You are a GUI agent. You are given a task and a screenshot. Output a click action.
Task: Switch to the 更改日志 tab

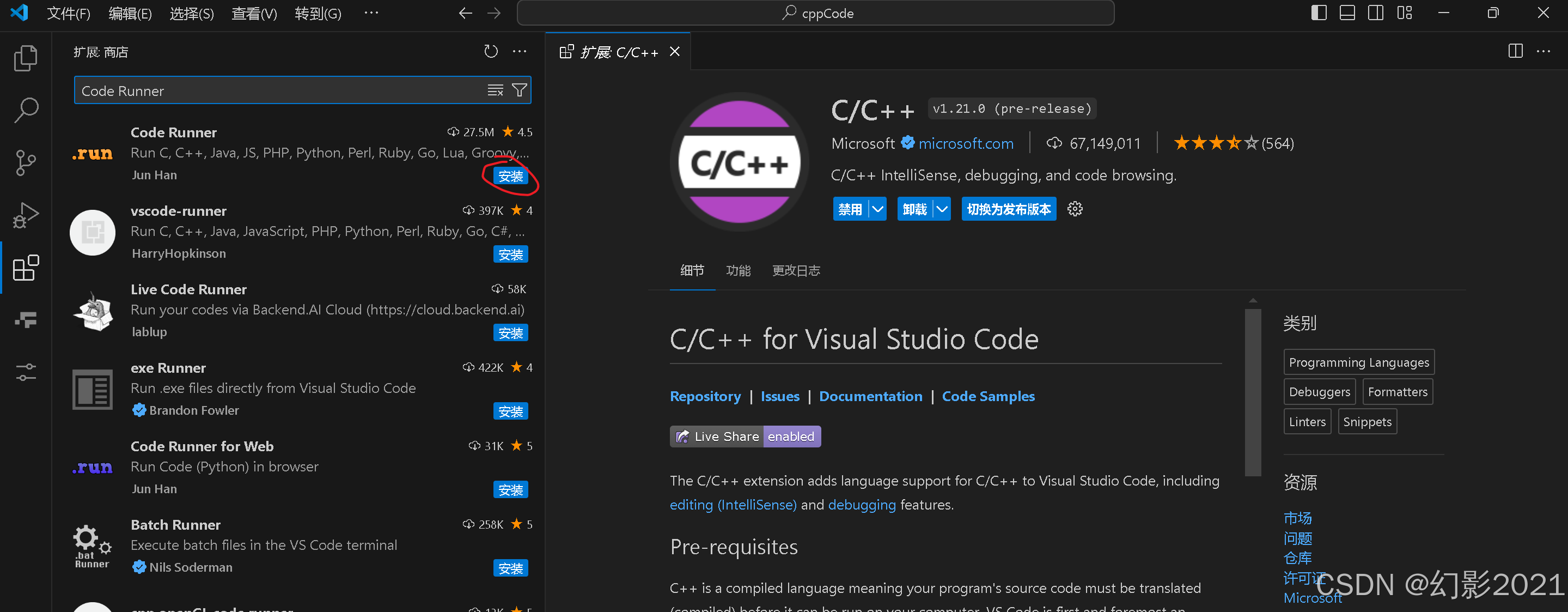click(796, 270)
